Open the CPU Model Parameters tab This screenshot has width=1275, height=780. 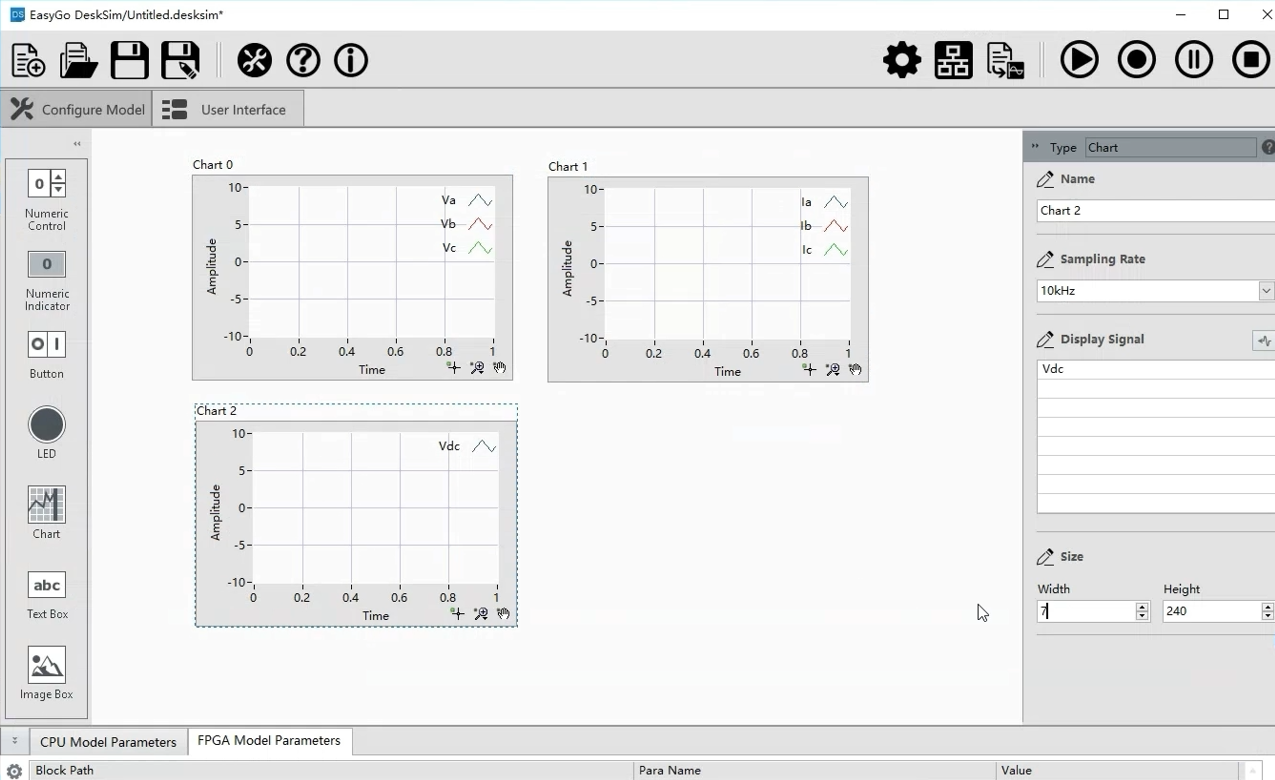click(108, 742)
